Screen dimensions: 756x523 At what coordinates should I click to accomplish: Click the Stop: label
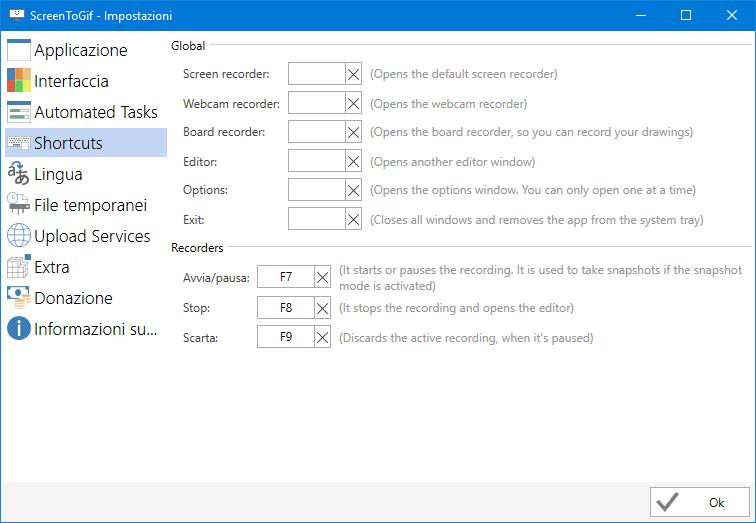tap(196, 308)
